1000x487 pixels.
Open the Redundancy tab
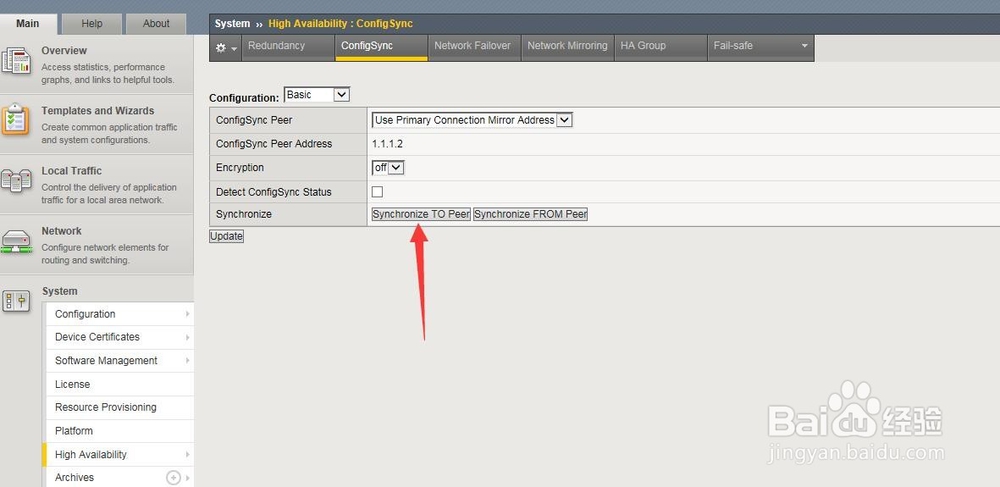click(288, 48)
